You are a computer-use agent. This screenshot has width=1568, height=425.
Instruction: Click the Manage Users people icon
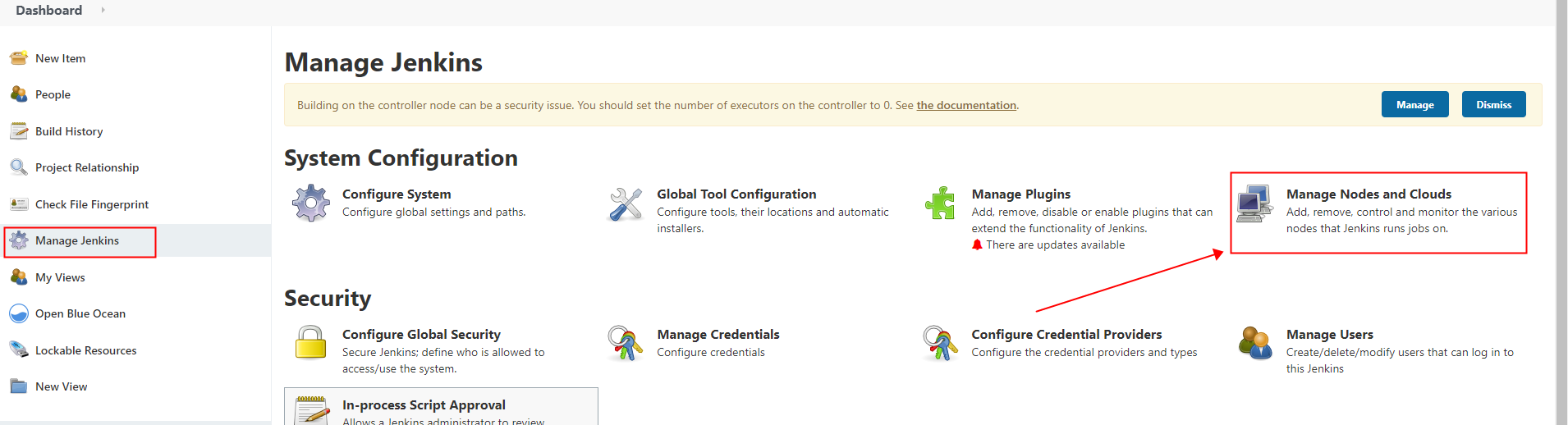pos(1255,343)
